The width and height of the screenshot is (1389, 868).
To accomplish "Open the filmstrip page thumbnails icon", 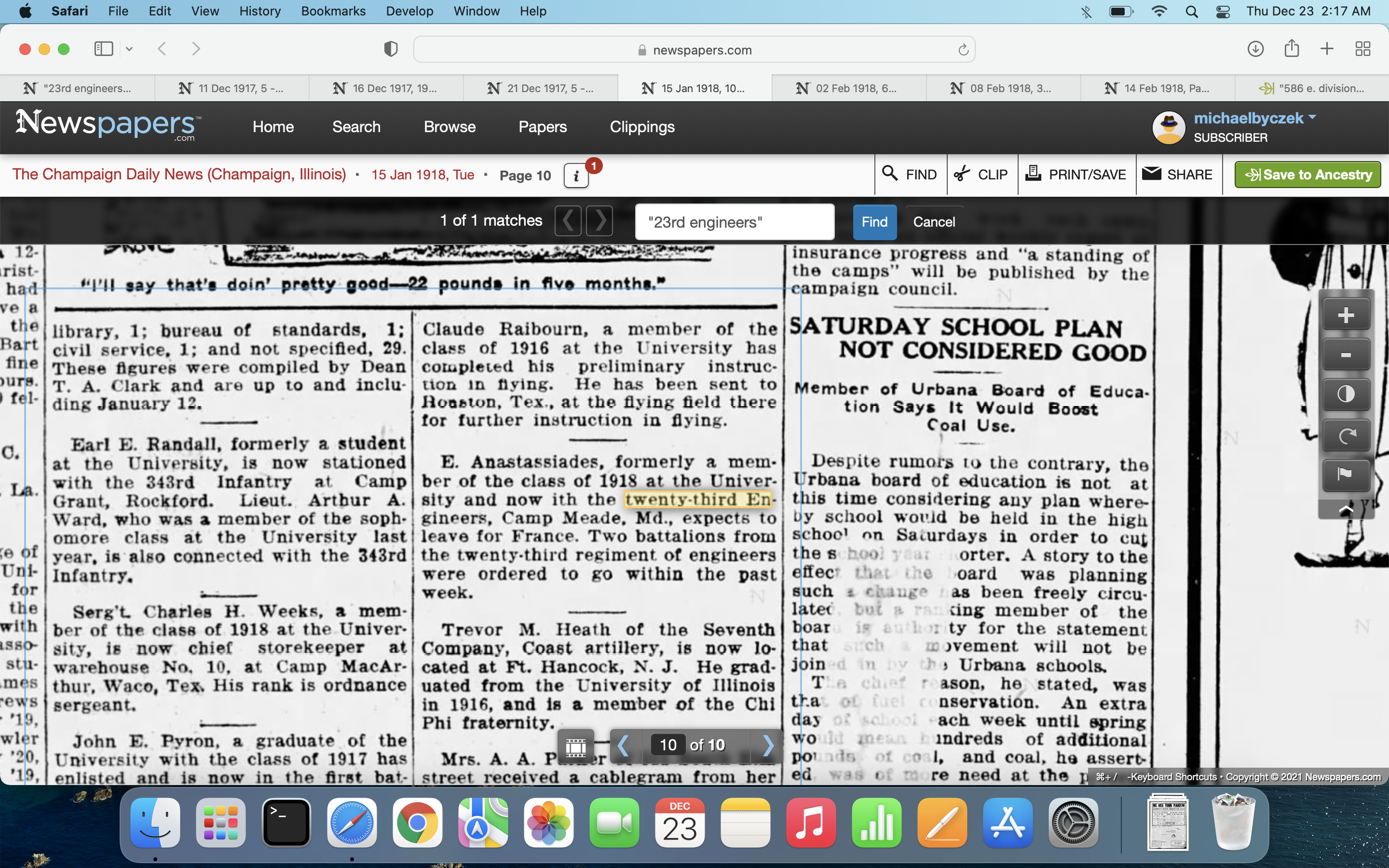I will [x=576, y=746].
